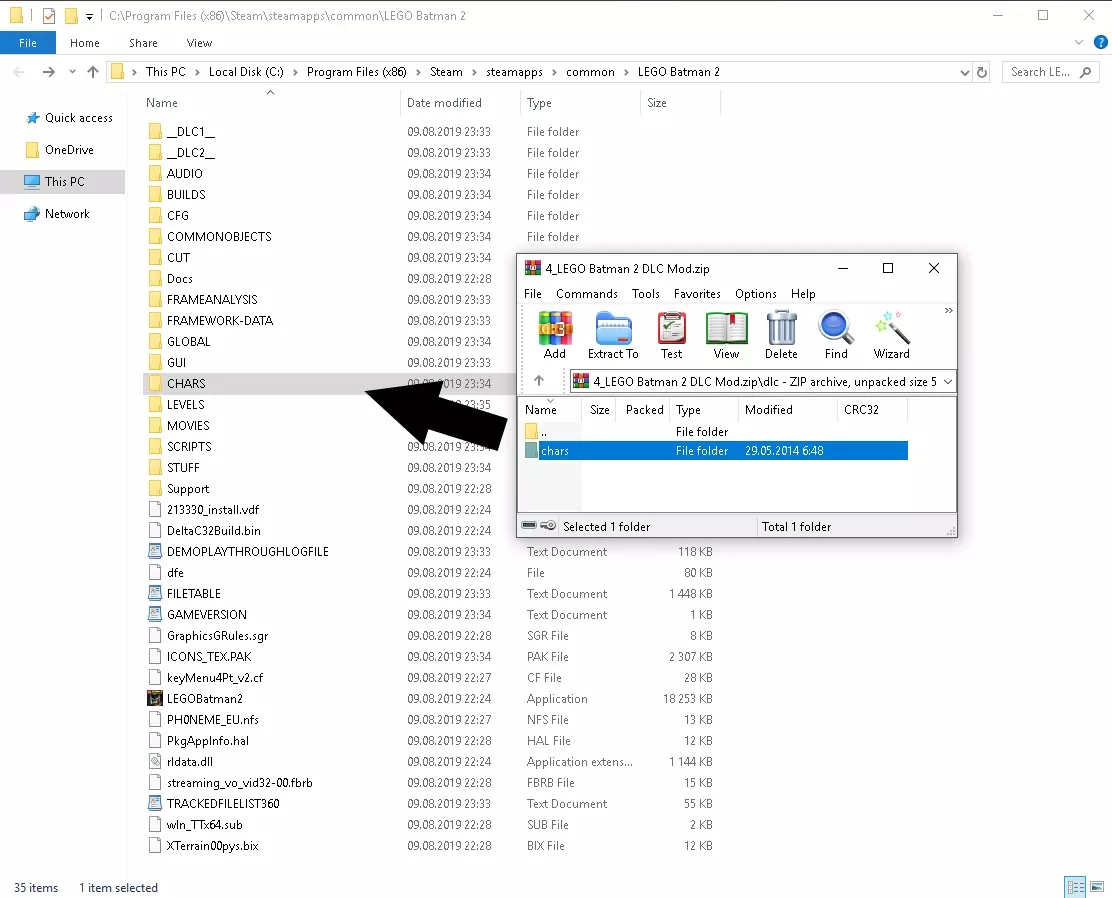
Task: Open Network in navigation pane
Action: pos(57,214)
